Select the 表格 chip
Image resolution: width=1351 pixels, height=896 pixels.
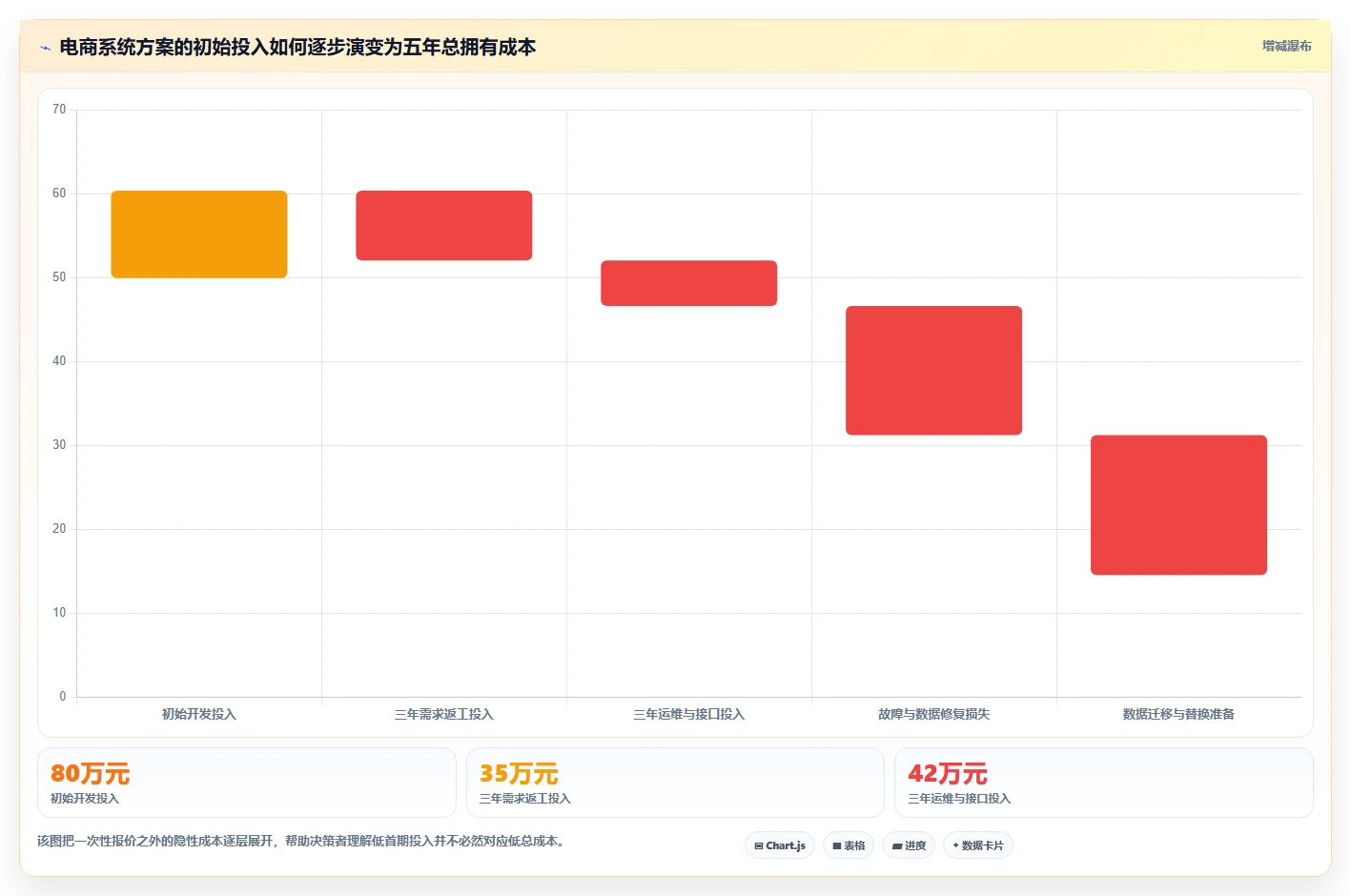[849, 845]
